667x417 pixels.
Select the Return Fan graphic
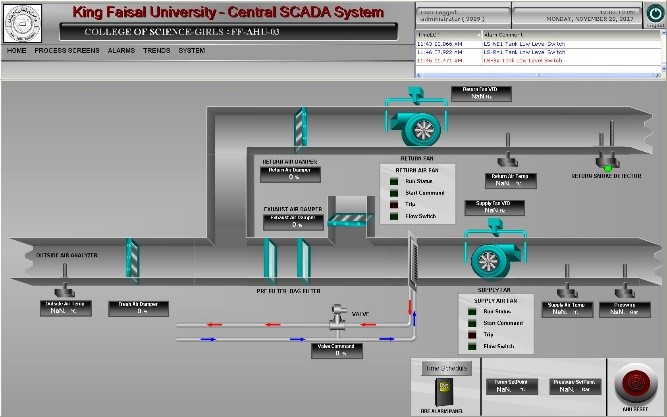[x=417, y=119]
